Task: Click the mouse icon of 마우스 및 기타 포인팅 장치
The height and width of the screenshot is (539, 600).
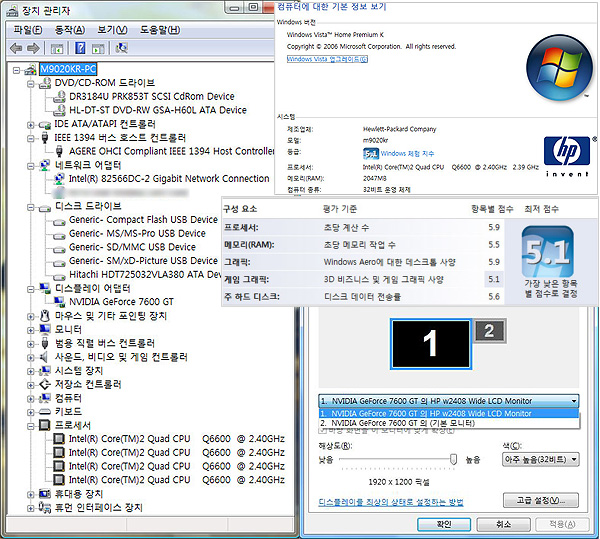Action: point(45,316)
